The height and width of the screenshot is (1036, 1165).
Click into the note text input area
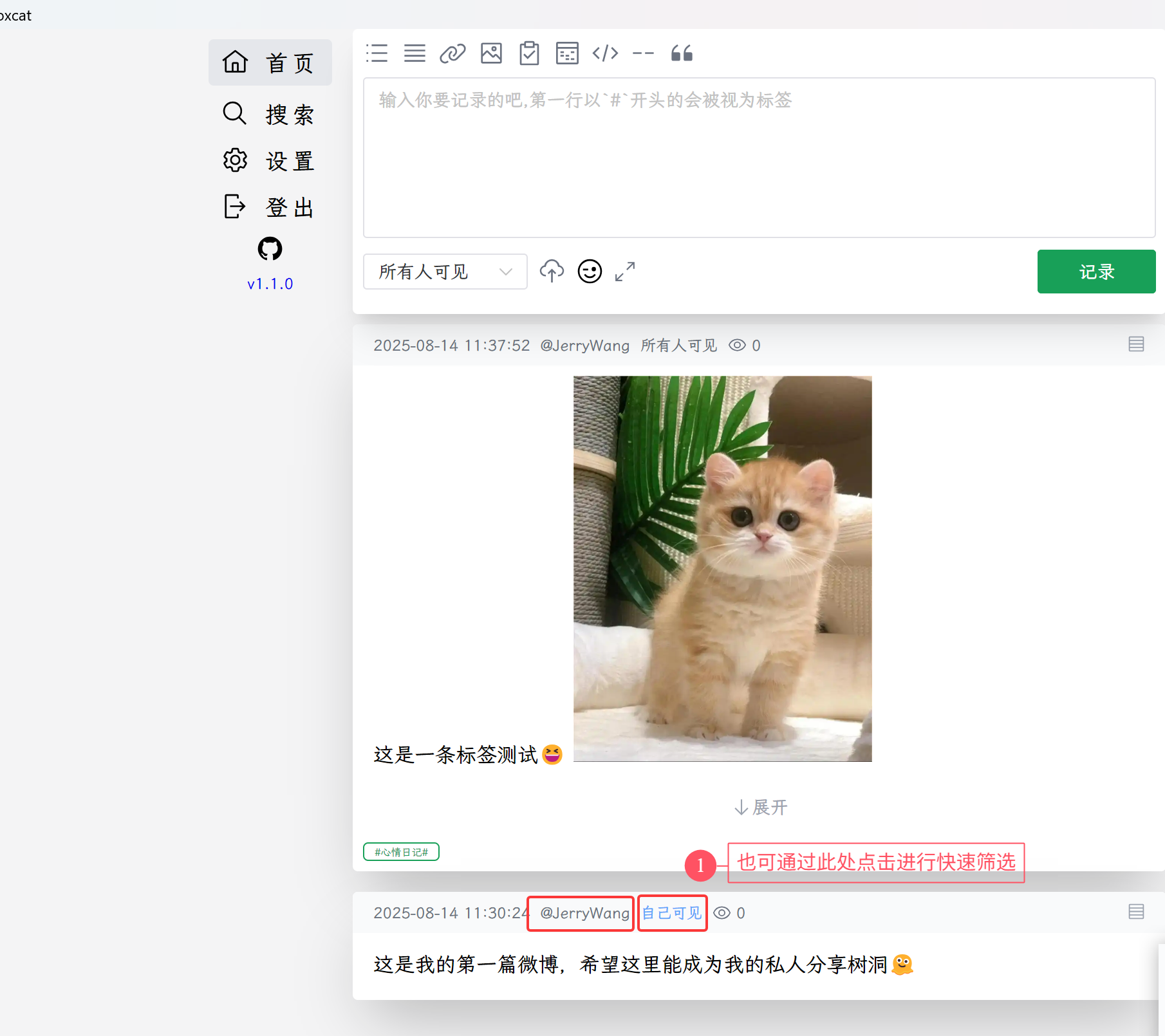click(x=760, y=158)
